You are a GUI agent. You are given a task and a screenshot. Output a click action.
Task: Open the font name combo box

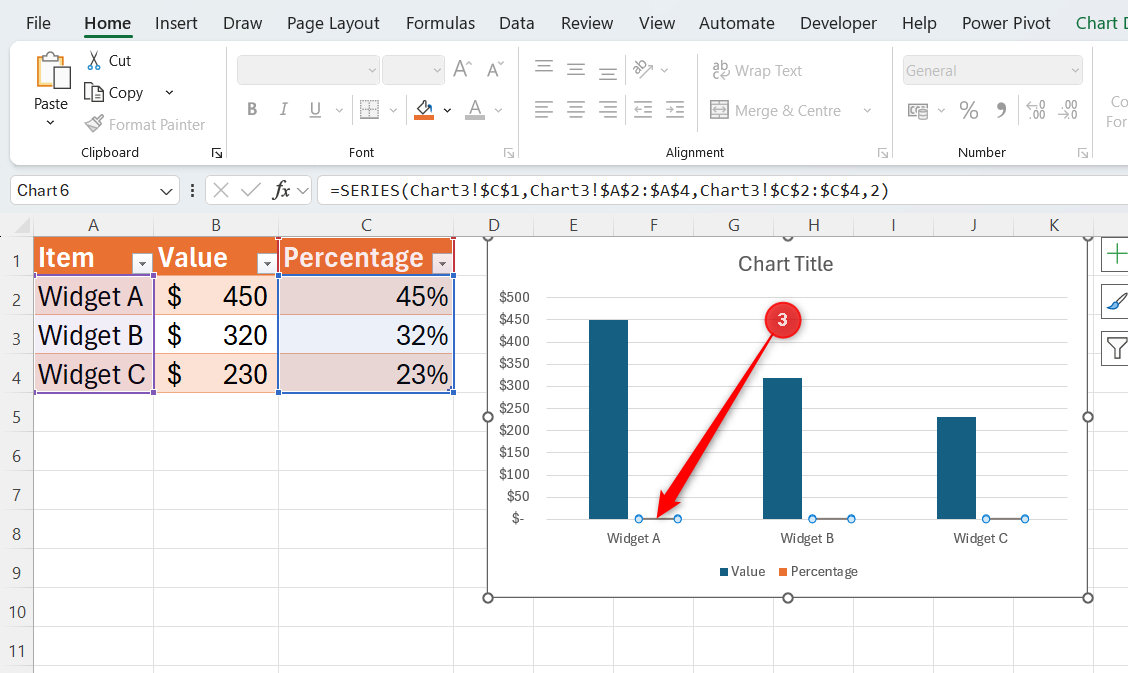pyautogui.click(x=308, y=70)
